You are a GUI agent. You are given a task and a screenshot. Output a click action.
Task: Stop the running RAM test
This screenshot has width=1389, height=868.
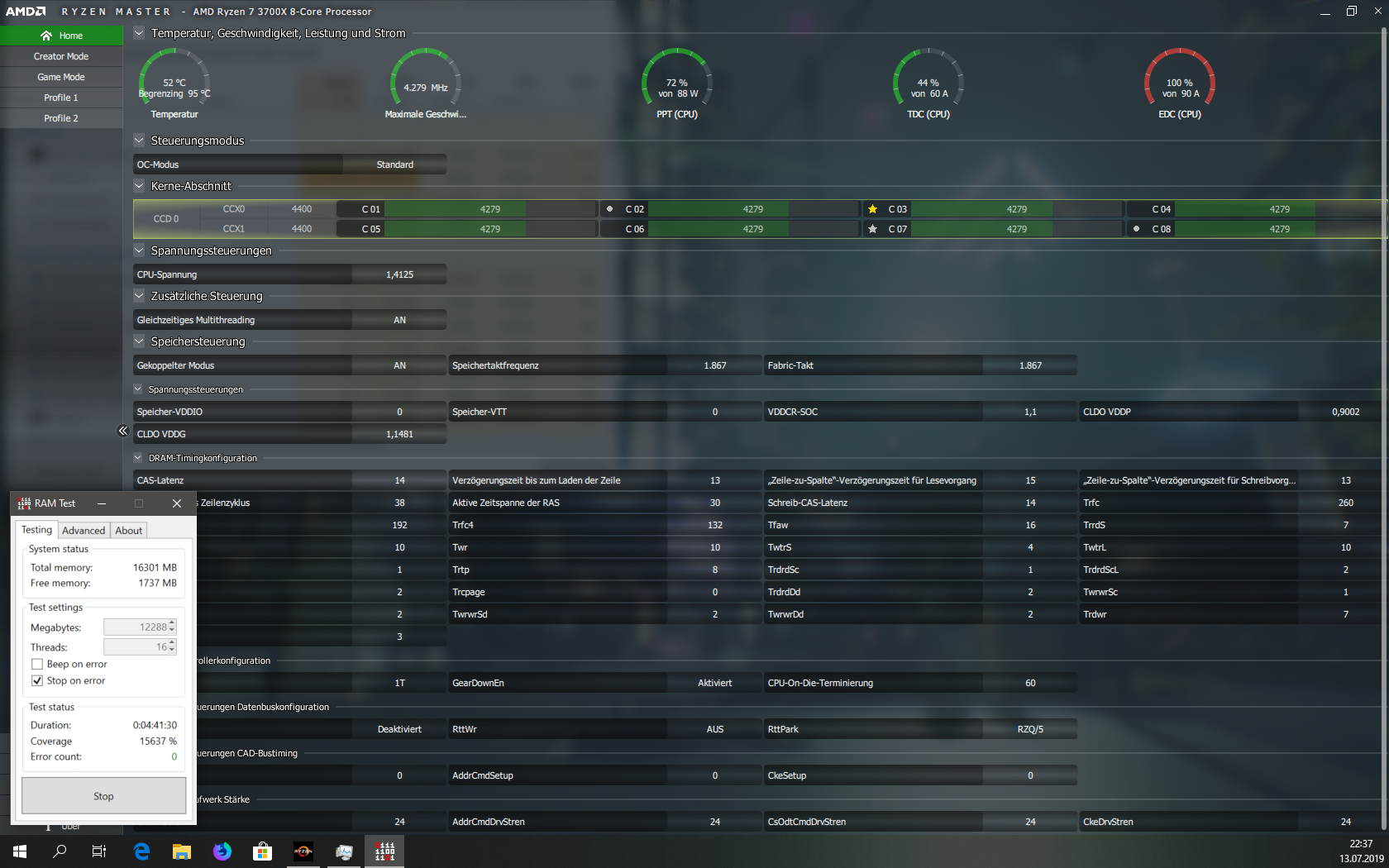tap(103, 796)
